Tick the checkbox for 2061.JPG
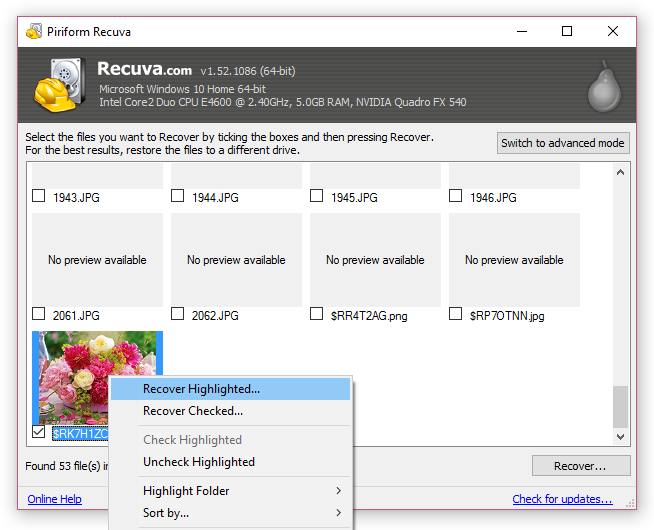654x530 pixels. (x=38, y=314)
